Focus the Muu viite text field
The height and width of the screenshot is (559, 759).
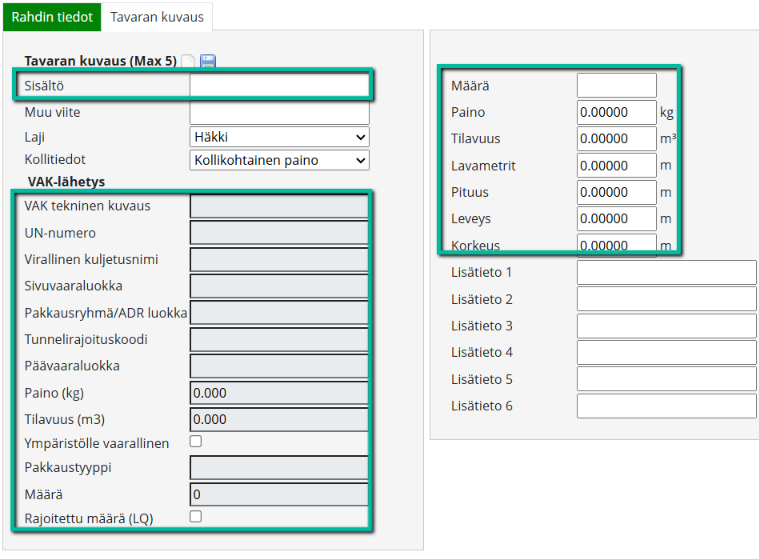[x=279, y=112]
